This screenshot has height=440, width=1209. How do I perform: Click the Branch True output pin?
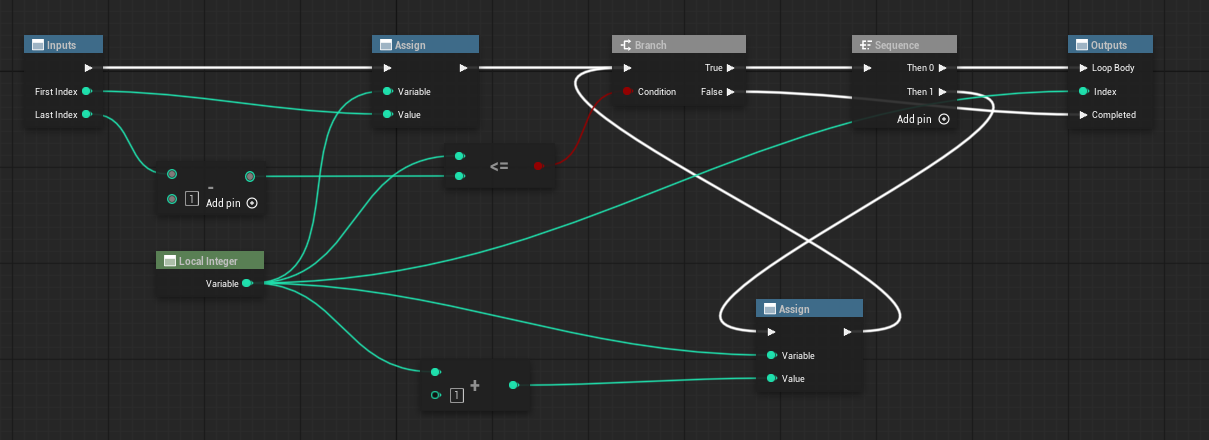[x=731, y=68]
